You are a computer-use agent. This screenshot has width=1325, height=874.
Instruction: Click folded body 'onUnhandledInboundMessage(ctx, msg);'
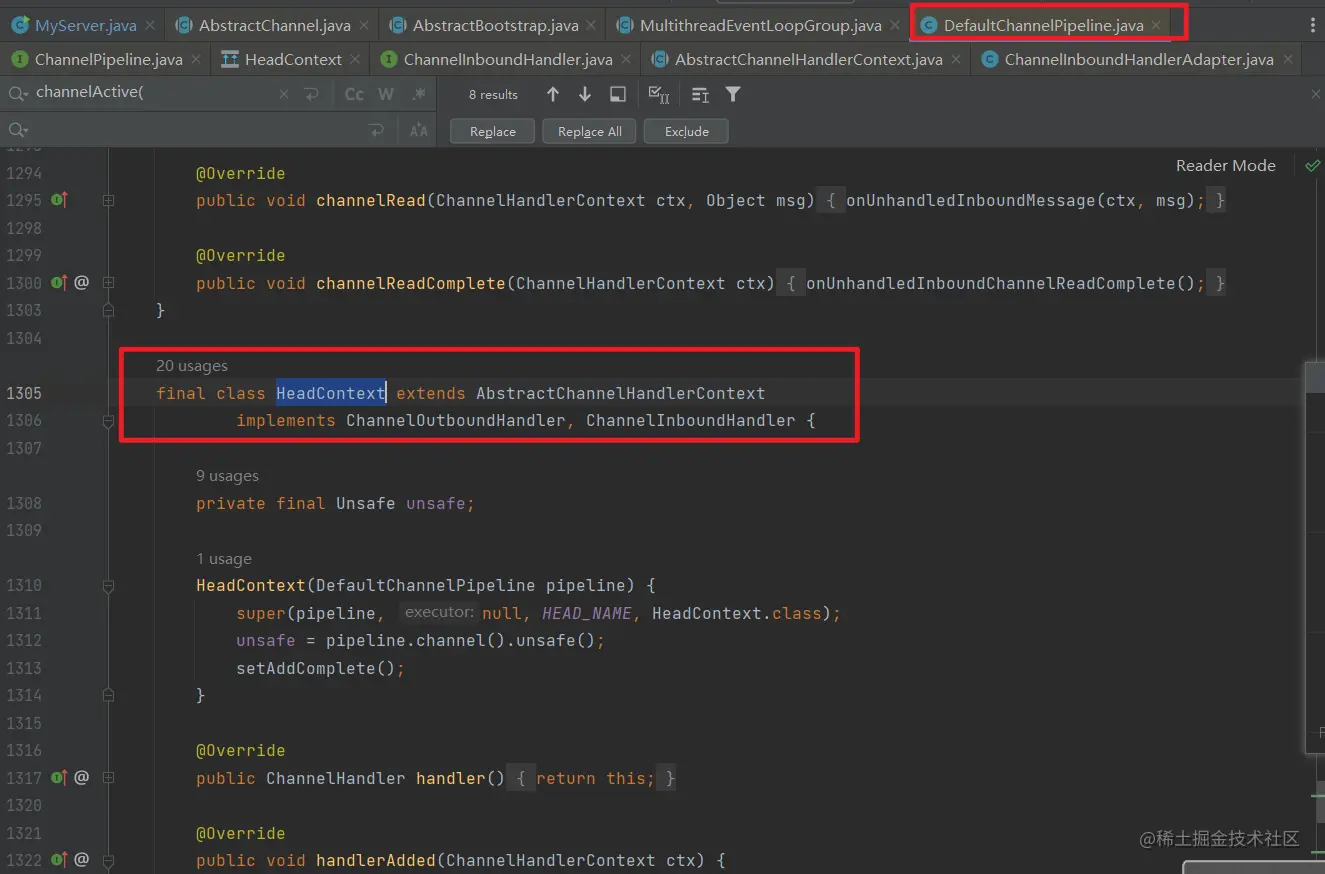tap(1025, 200)
